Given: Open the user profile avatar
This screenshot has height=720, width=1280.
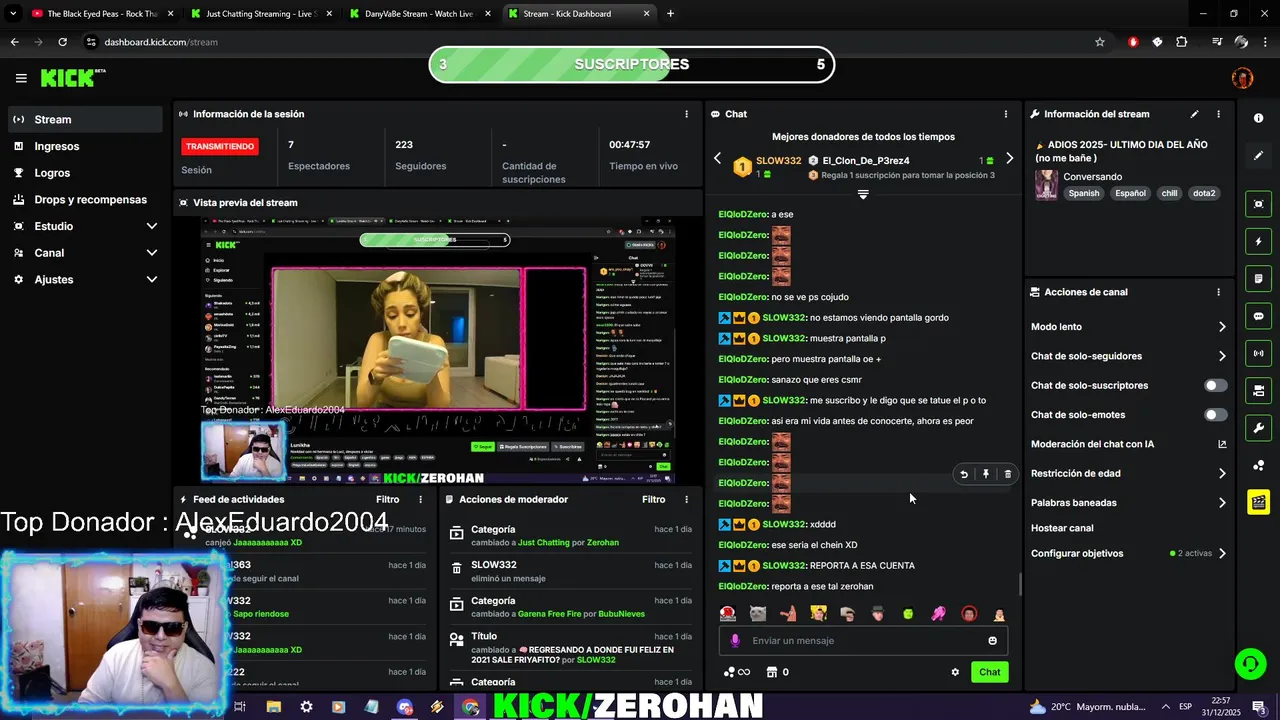Looking at the screenshot, I should tap(1242, 78).
